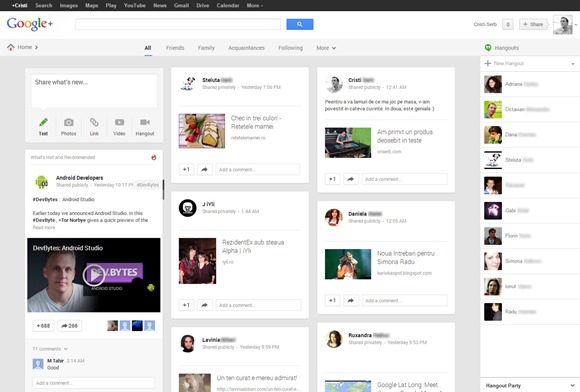Click the flame icon in What's Hot header
Viewport: 580px width, 392px height.
(154, 158)
